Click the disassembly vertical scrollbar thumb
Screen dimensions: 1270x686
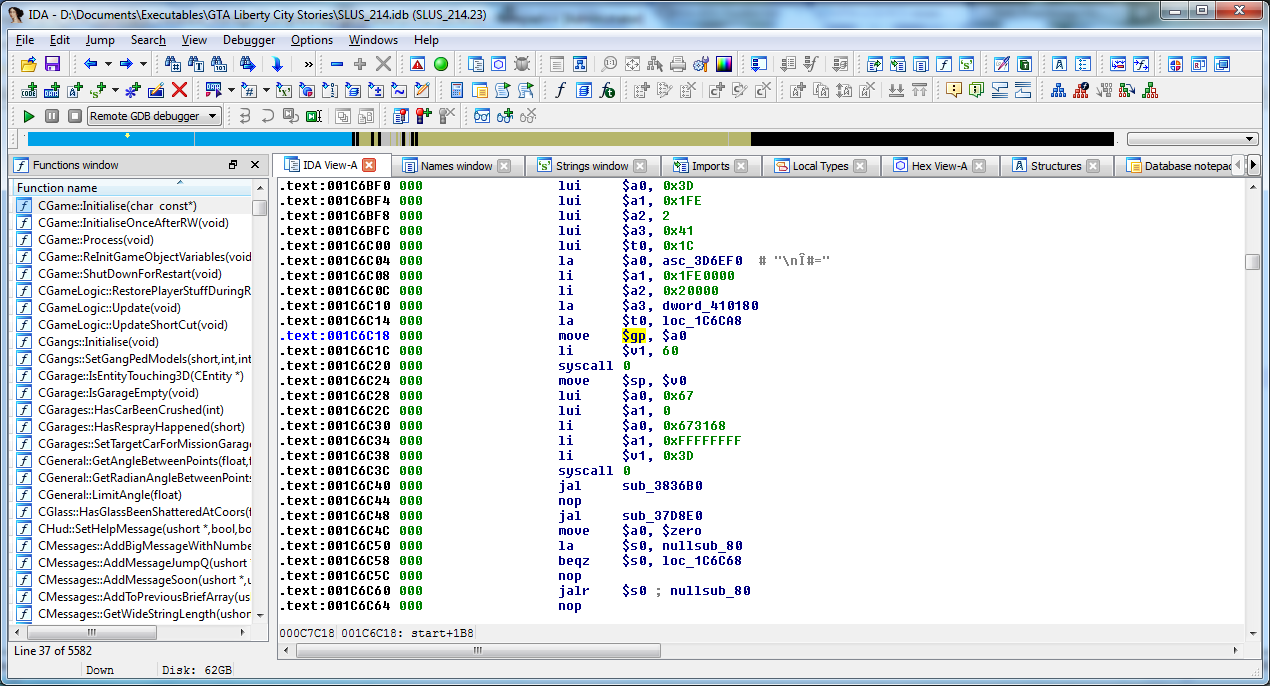click(x=1253, y=262)
